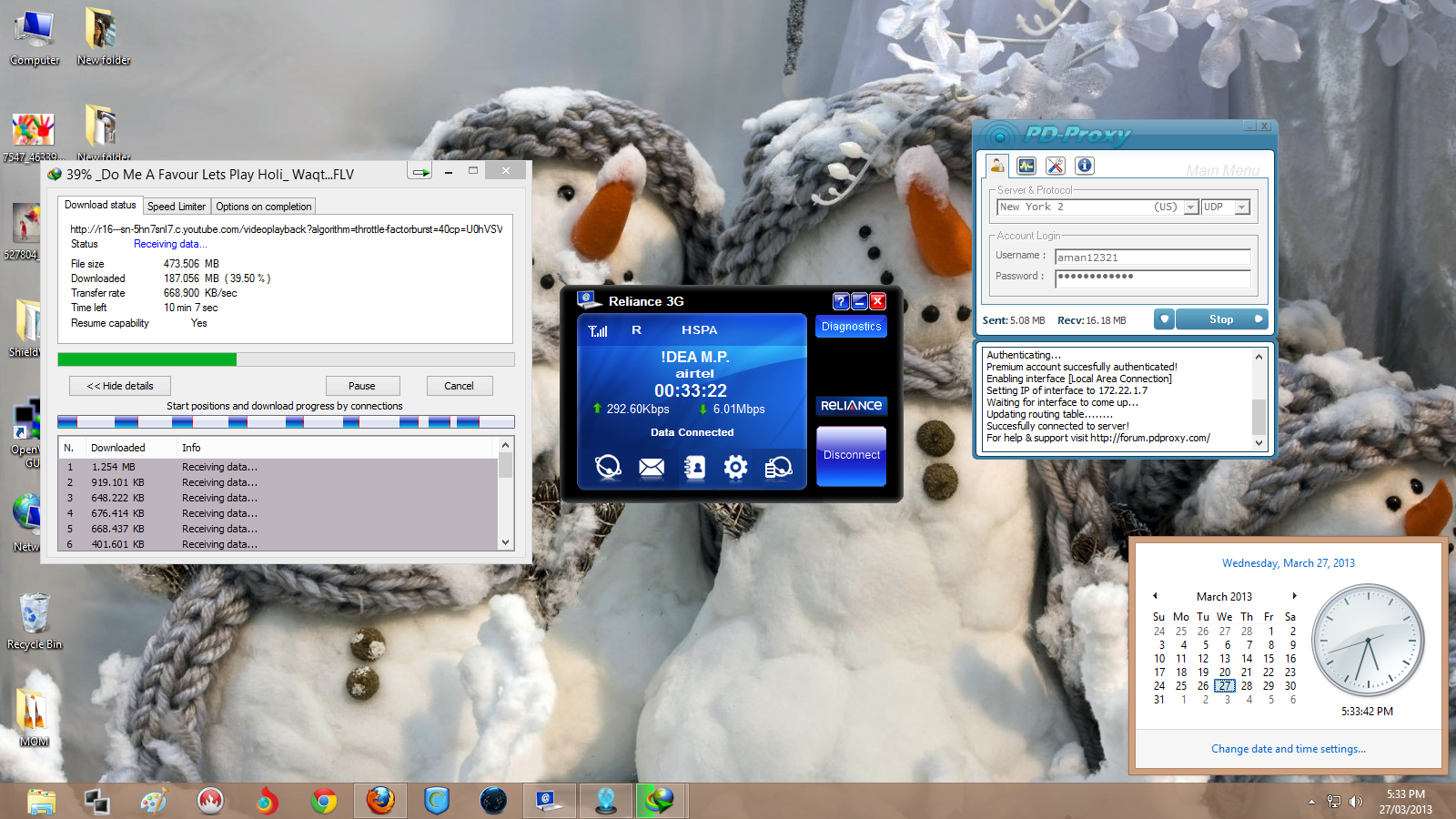Open the Reliance 3G internet browser icon
Viewport: 1456px width, 819px height.
pyautogui.click(x=608, y=467)
